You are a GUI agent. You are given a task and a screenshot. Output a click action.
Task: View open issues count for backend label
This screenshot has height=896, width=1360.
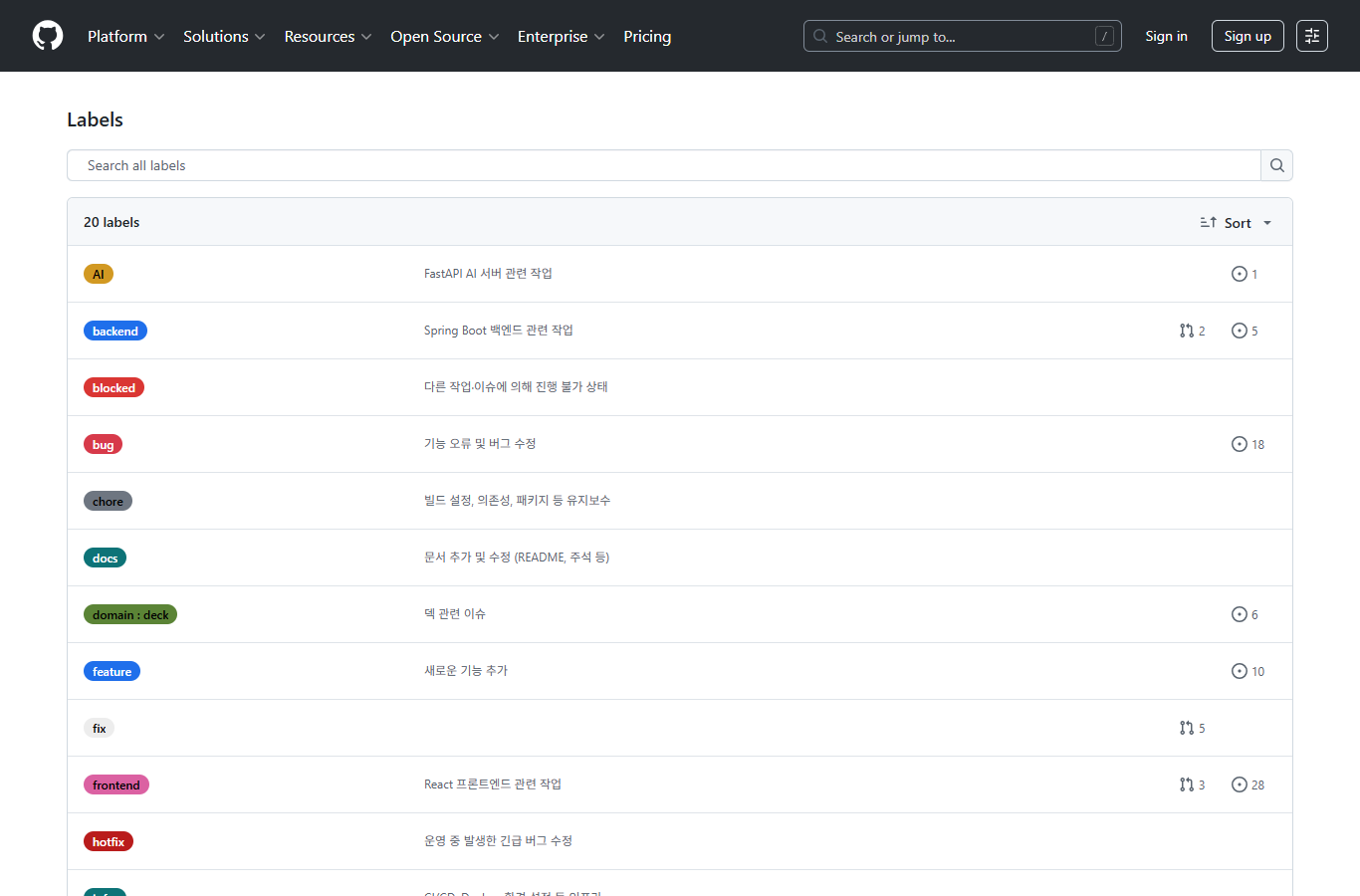[x=1245, y=331]
